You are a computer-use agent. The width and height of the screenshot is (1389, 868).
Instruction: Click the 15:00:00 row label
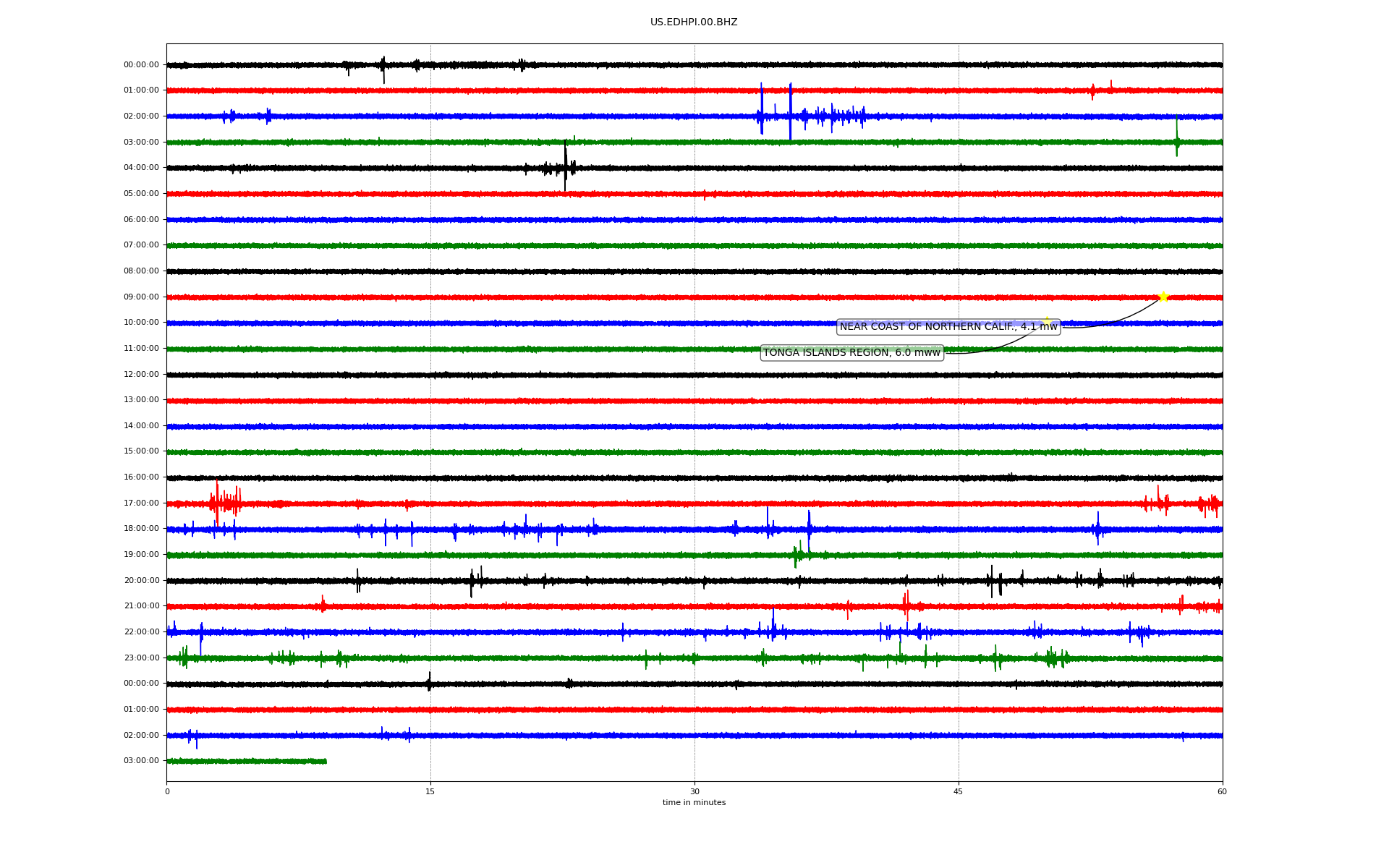click(141, 451)
